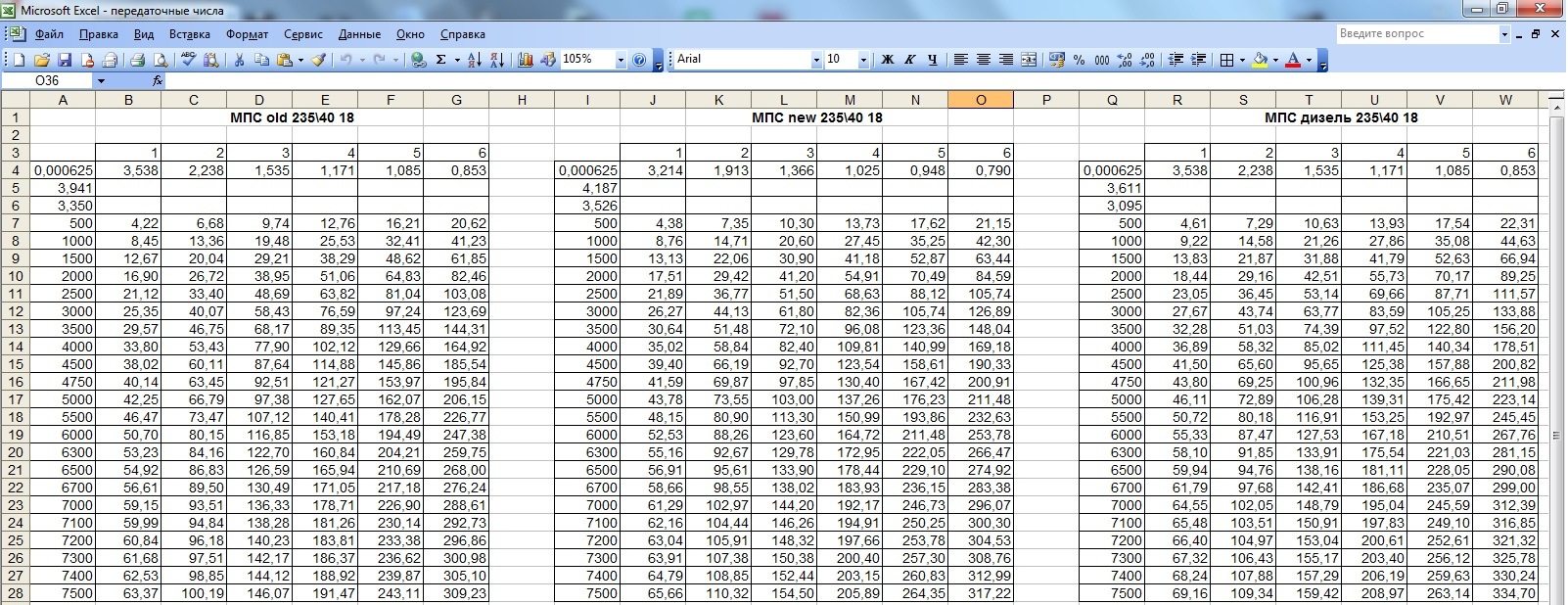Viewport: 1568px width, 605px height.
Task: Align the cell text left
Action: (x=960, y=60)
